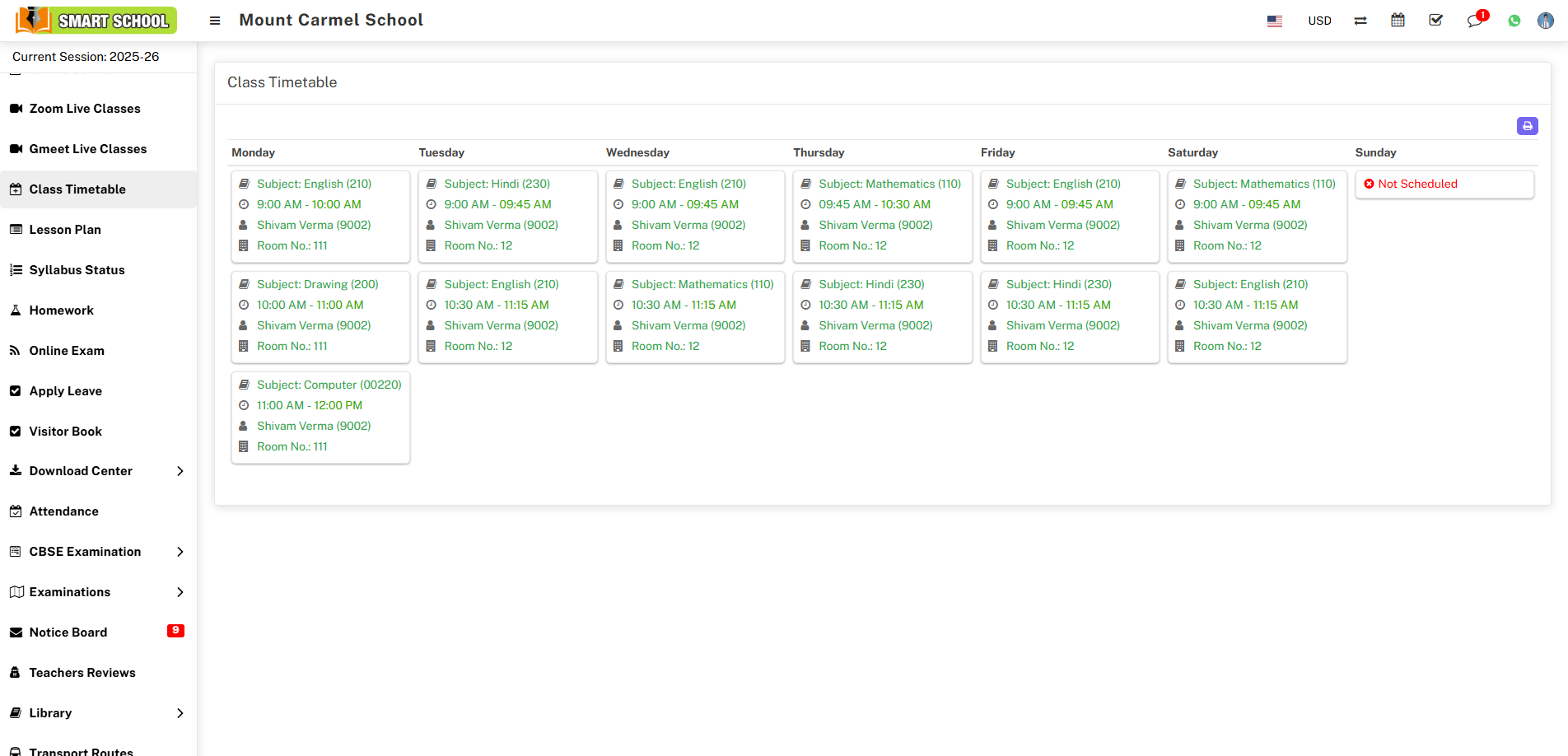The height and width of the screenshot is (756, 1568).
Task: Open the US flag language selector
Action: 1274,22
